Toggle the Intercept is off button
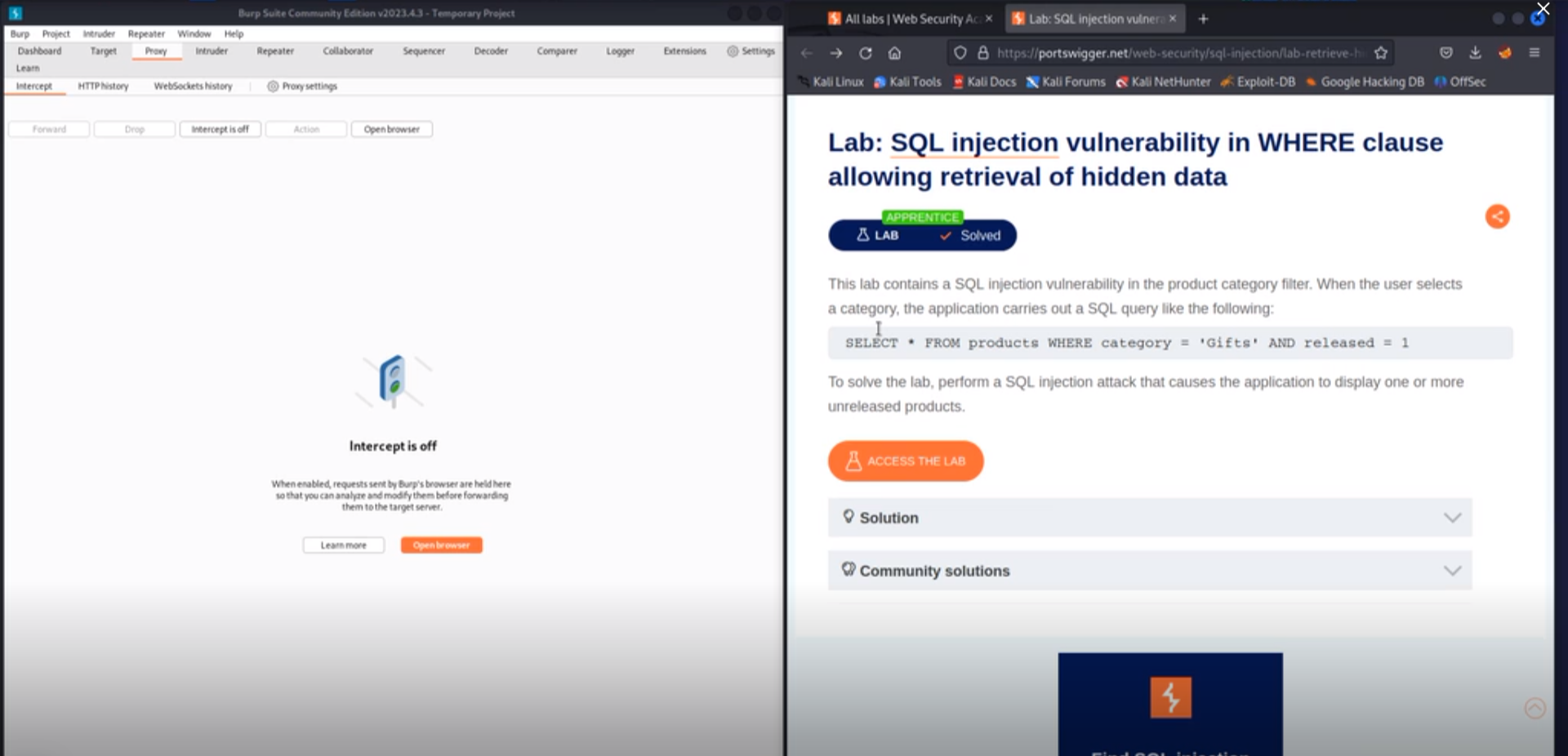This screenshot has height=756, width=1568. (220, 129)
